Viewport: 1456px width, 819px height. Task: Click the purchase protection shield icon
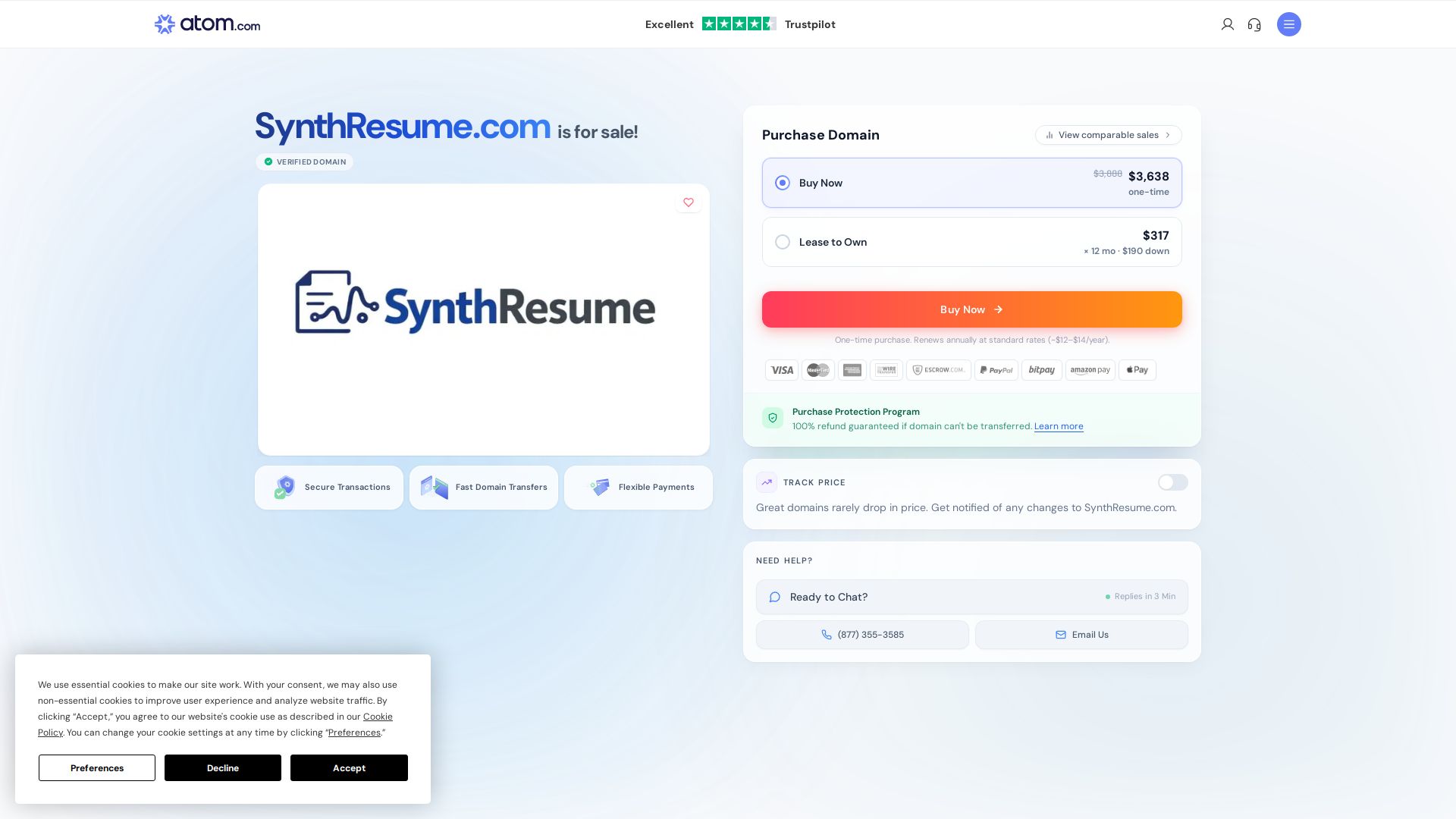coord(773,418)
